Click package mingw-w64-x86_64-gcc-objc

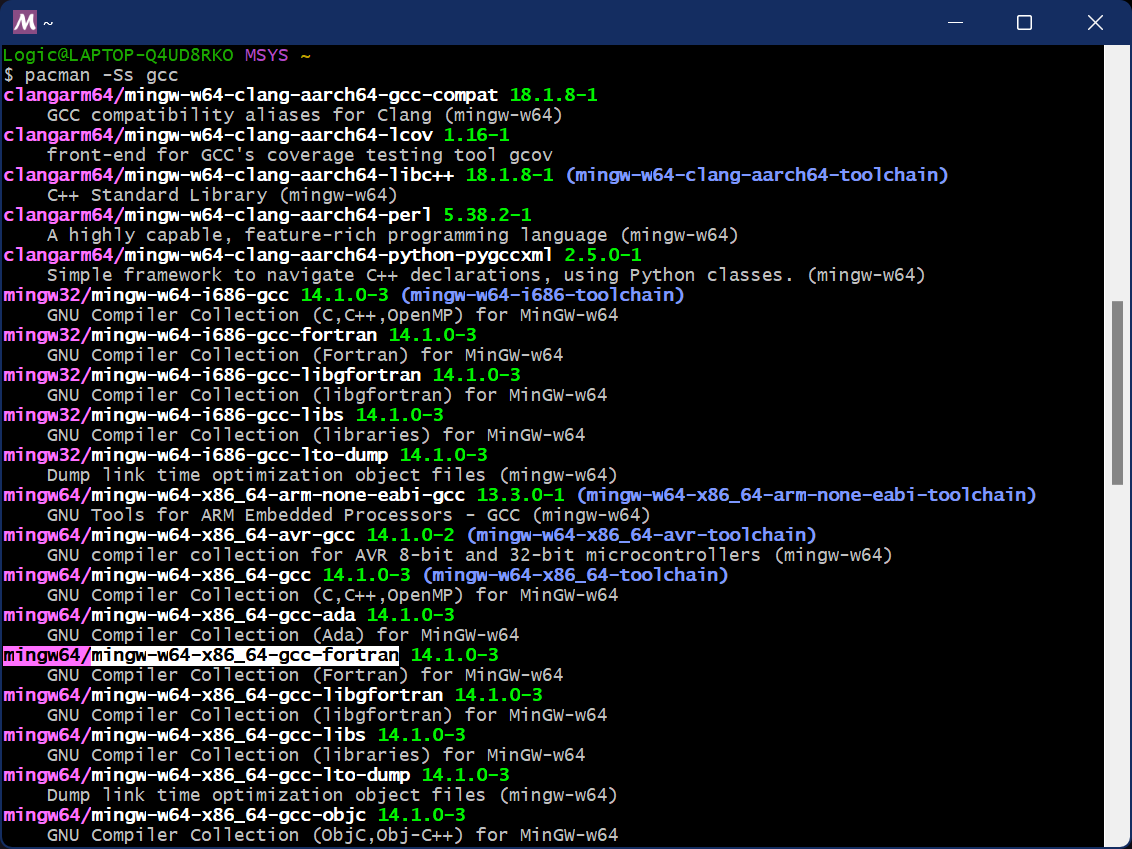[x=228, y=815]
